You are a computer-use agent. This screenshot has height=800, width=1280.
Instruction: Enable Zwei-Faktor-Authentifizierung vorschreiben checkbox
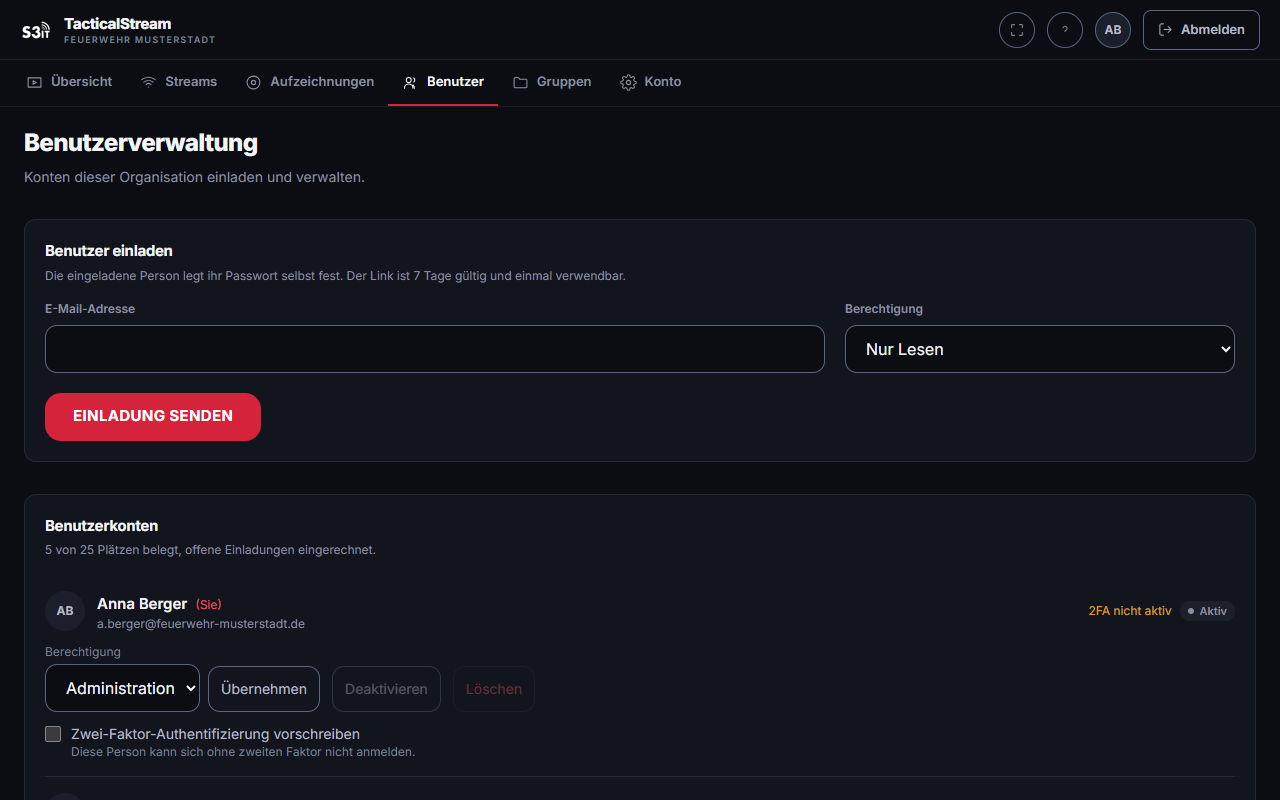pos(53,734)
